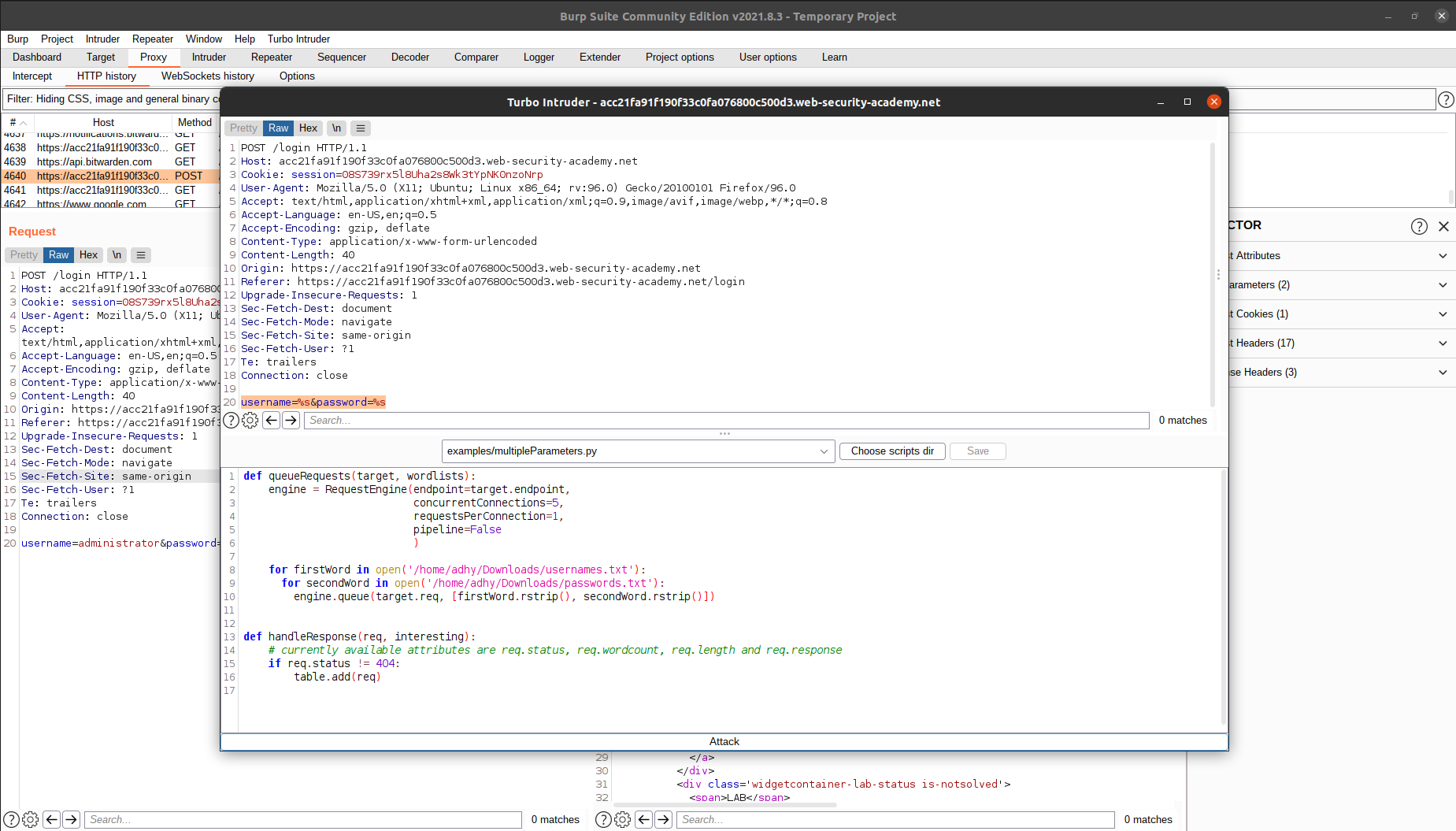Viewport: 1456px width, 831px height.
Task: Select Pretty view in Request panel
Action: (x=24, y=255)
